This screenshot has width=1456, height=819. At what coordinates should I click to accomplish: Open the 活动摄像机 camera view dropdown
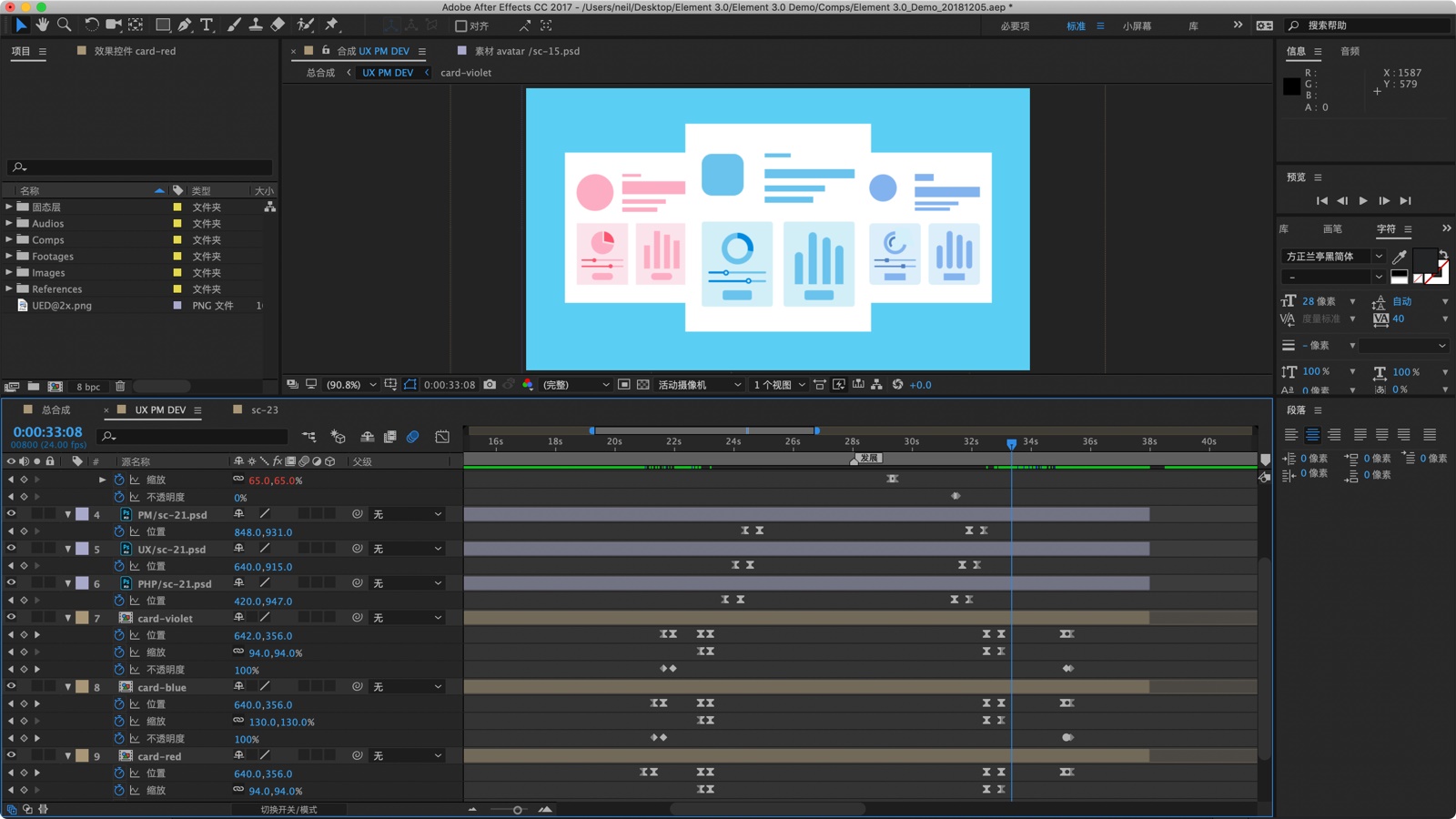(699, 385)
